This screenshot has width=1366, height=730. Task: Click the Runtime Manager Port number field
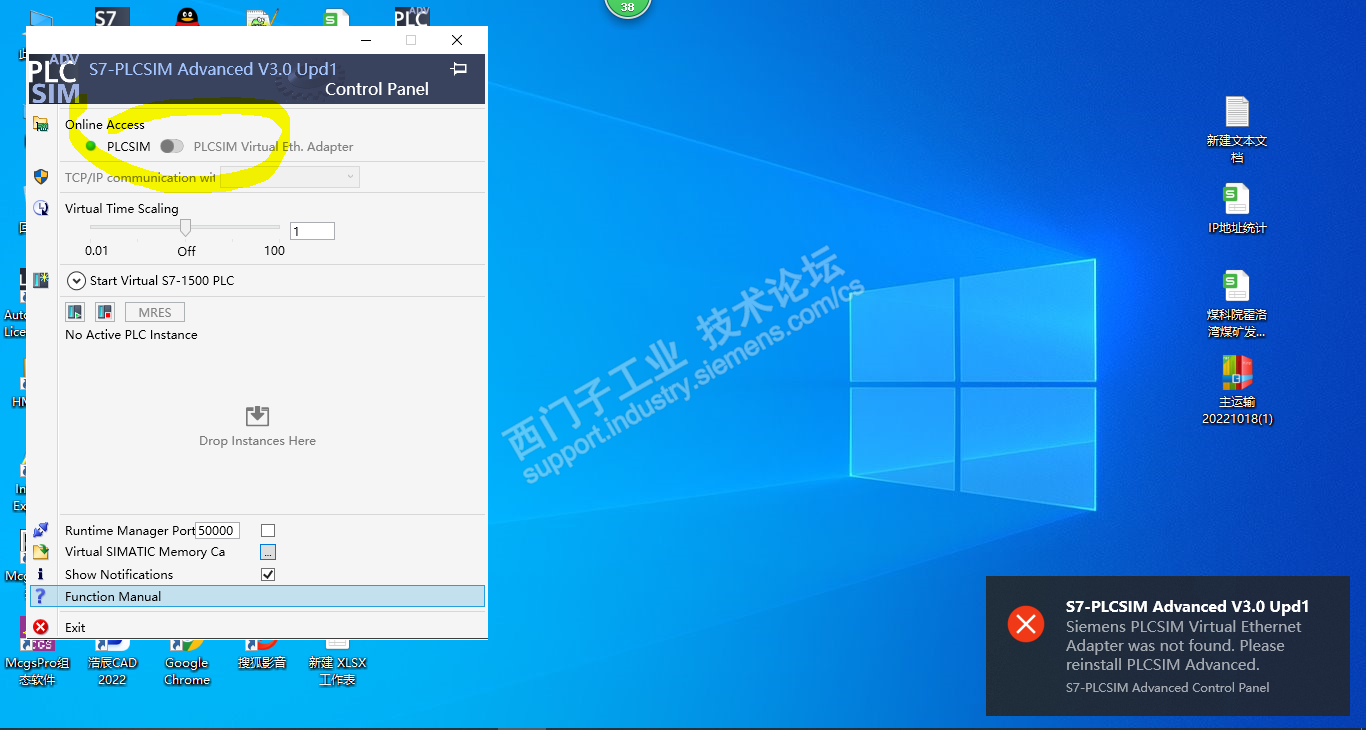point(216,531)
